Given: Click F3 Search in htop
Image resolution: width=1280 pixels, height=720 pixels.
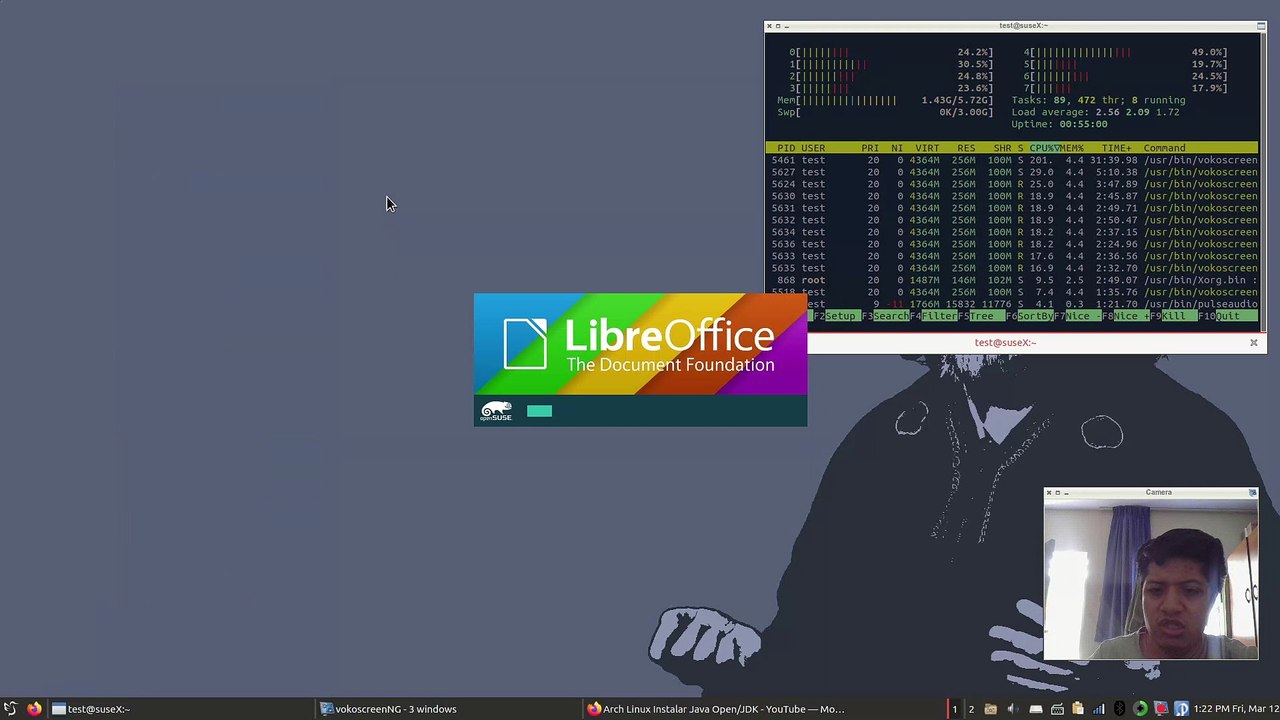Looking at the screenshot, I should [x=885, y=316].
